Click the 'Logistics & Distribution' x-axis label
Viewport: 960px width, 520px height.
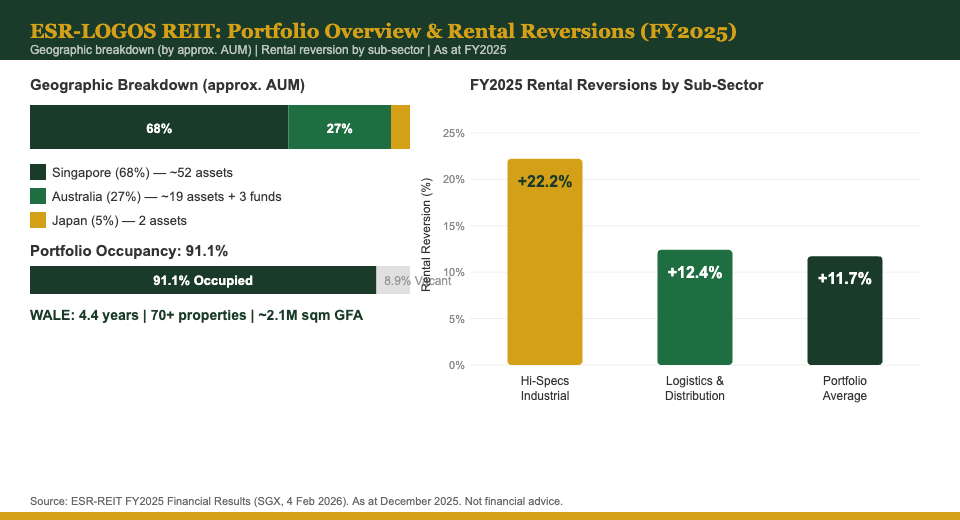coord(695,388)
